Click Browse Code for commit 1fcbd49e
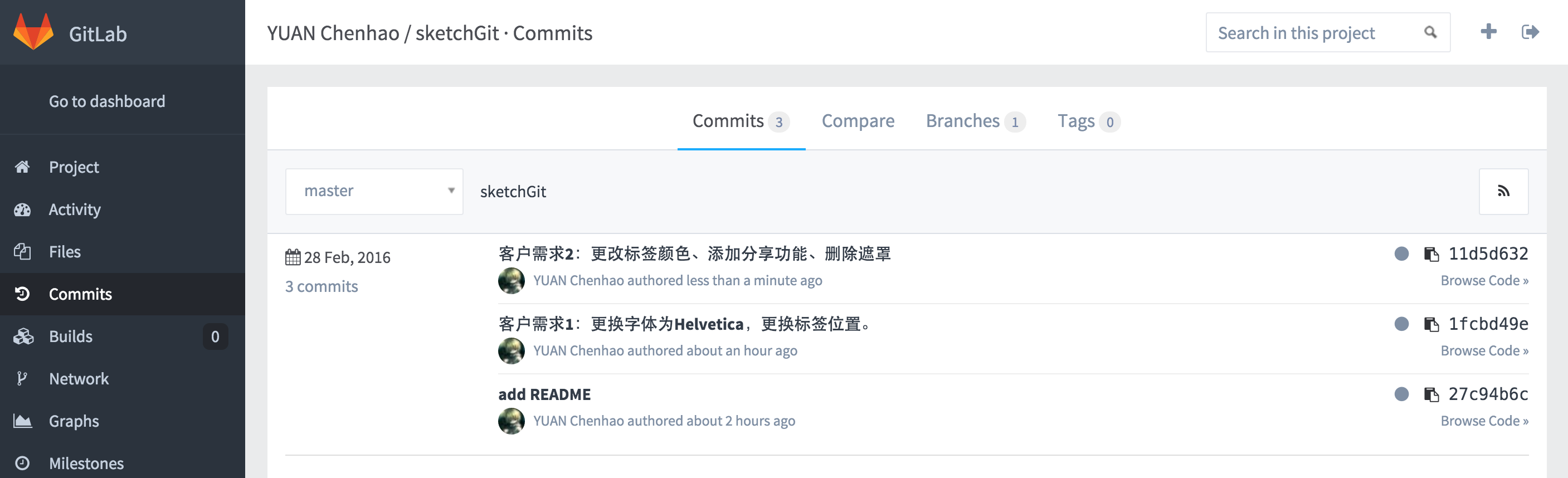The width and height of the screenshot is (1568, 478). (x=1484, y=351)
